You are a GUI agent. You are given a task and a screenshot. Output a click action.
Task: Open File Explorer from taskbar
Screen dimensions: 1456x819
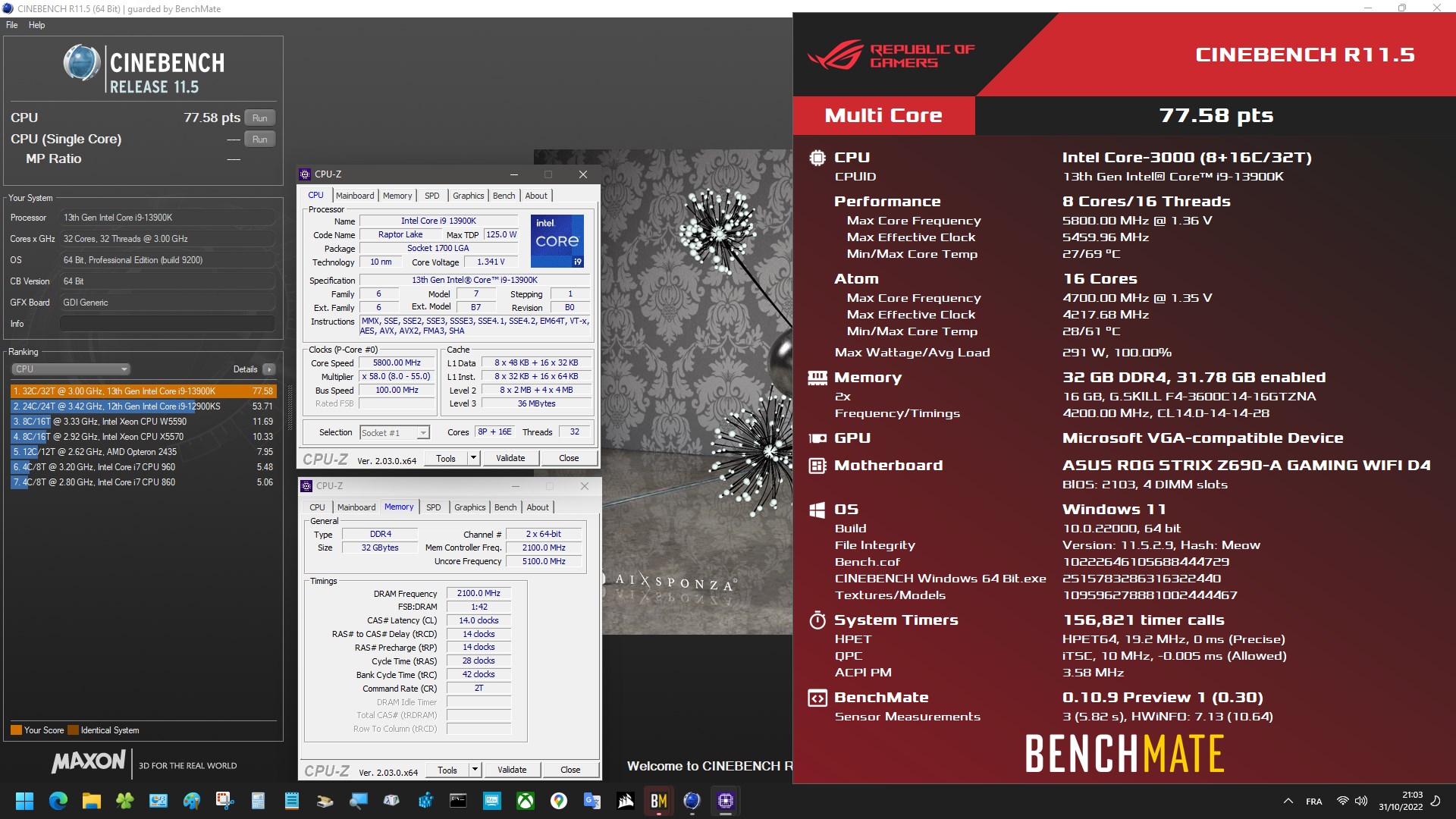(x=91, y=801)
